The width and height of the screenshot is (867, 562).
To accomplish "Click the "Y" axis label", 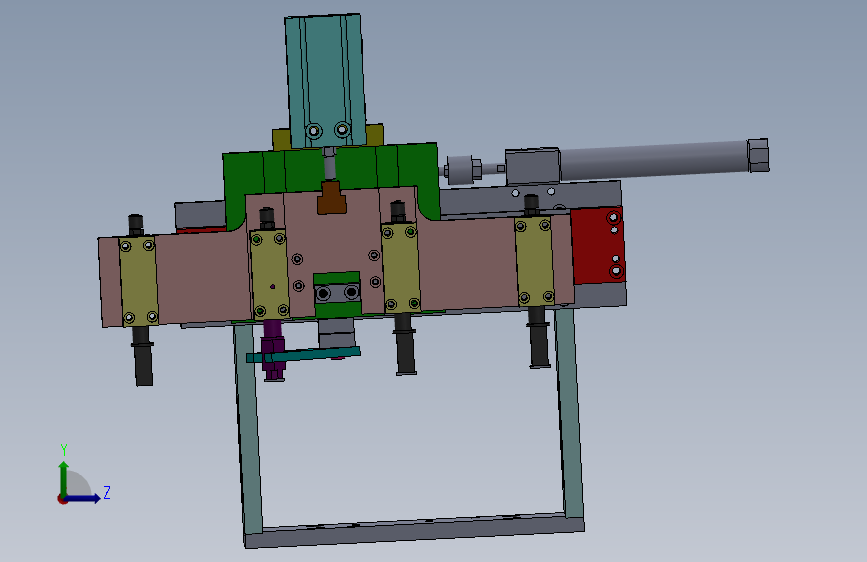I will (x=64, y=450).
